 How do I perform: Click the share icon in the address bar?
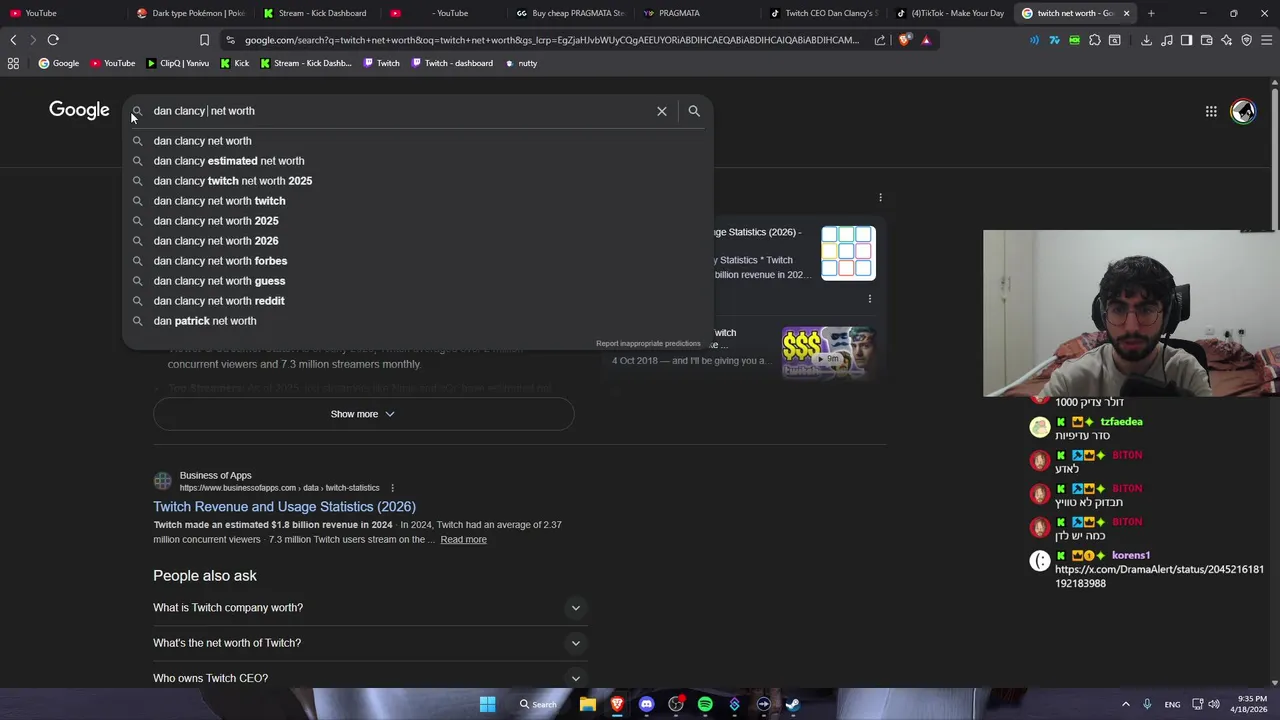(x=880, y=40)
